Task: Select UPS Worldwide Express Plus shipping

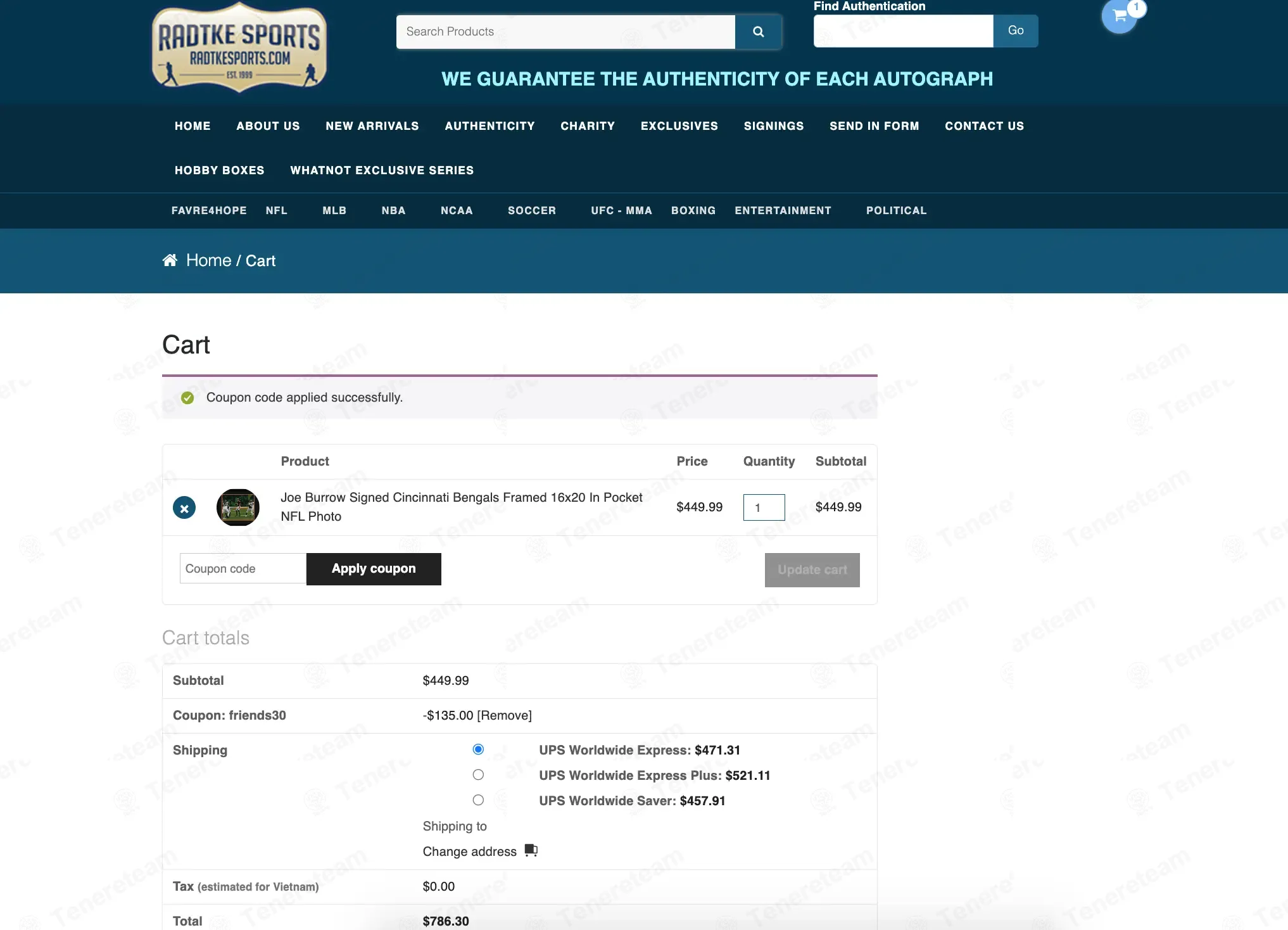Action: pos(478,775)
